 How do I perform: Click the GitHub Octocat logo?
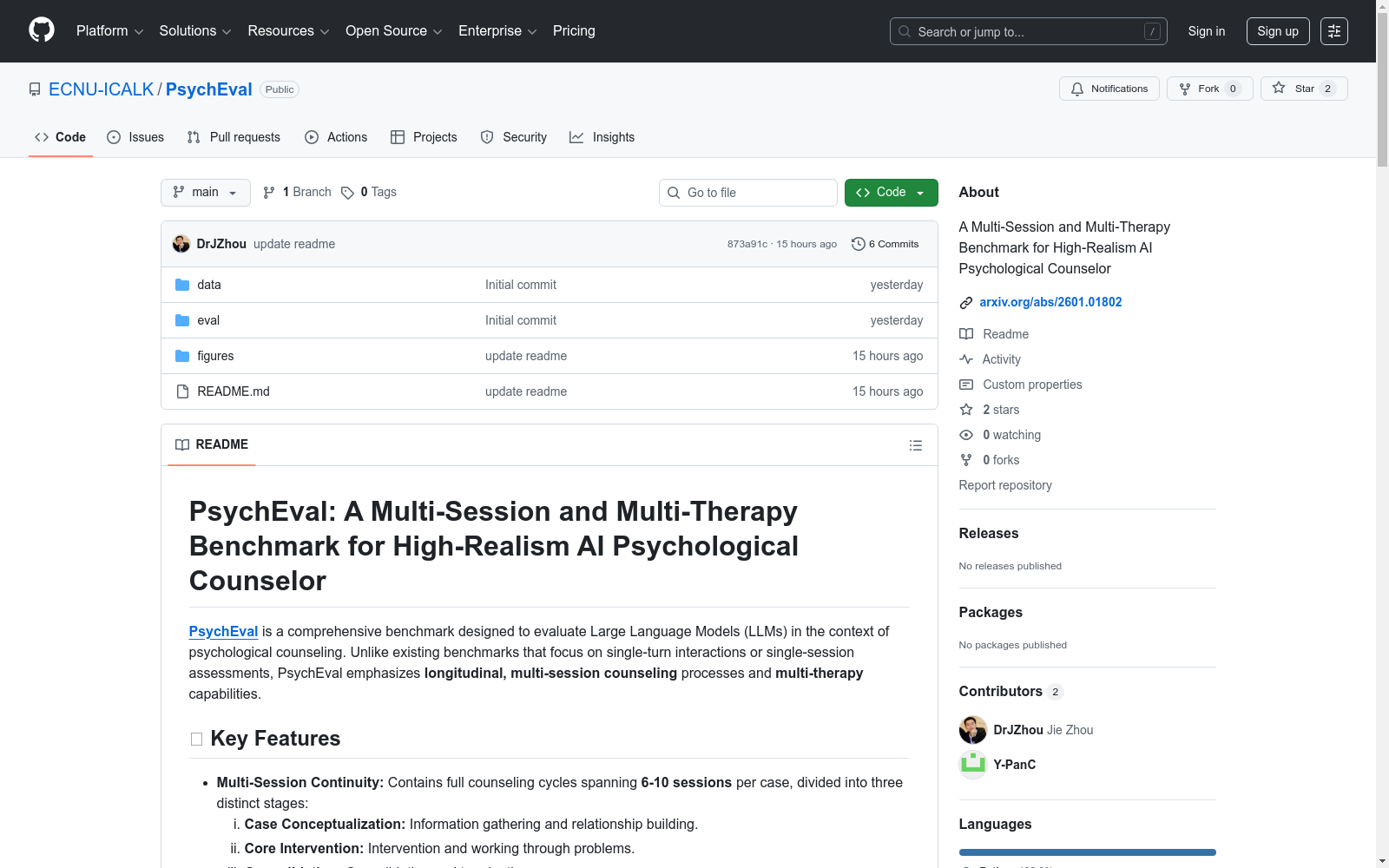pyautogui.click(x=42, y=30)
